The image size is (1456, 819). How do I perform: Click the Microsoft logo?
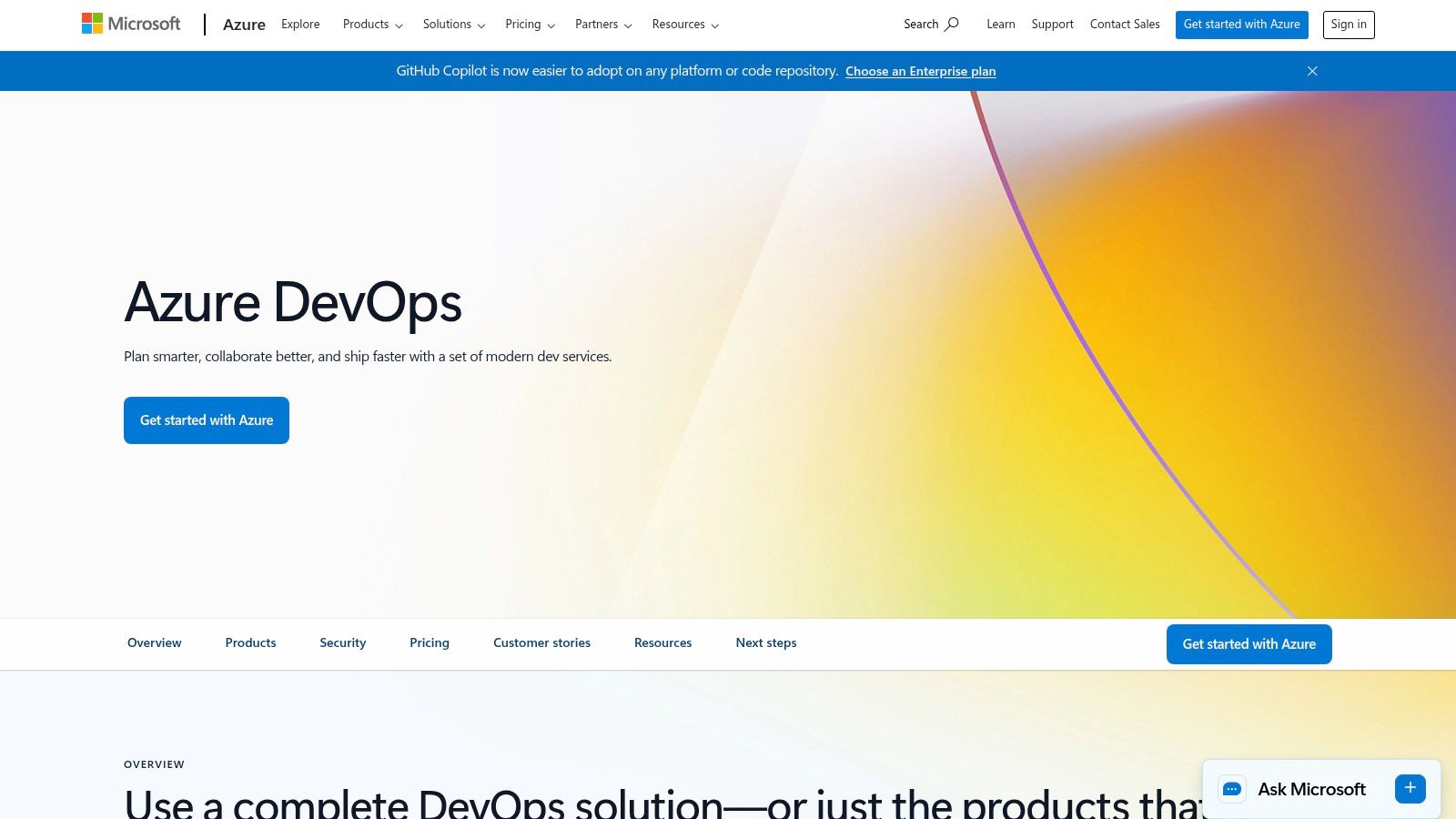coord(131,24)
